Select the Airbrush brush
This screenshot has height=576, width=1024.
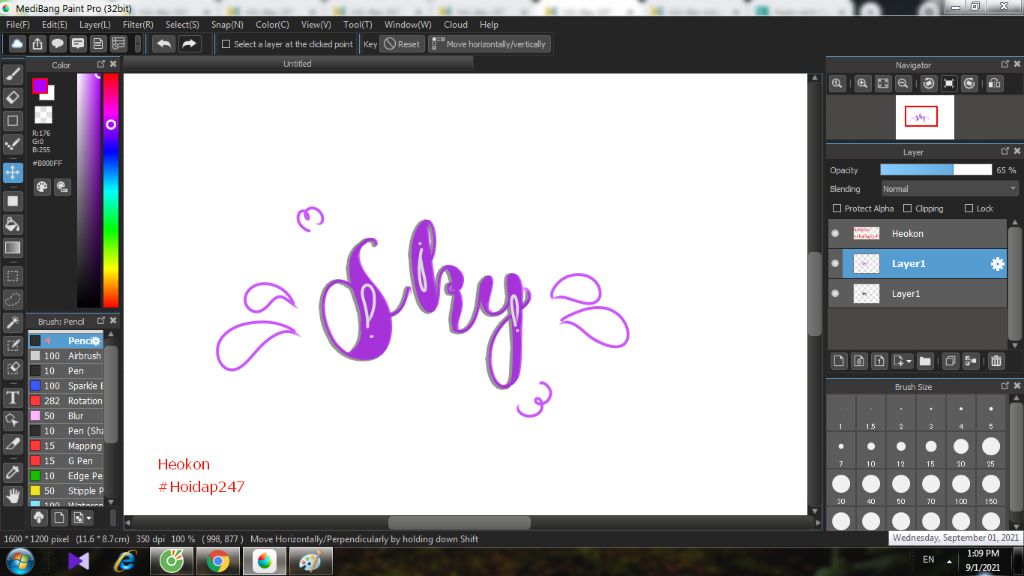pos(66,355)
